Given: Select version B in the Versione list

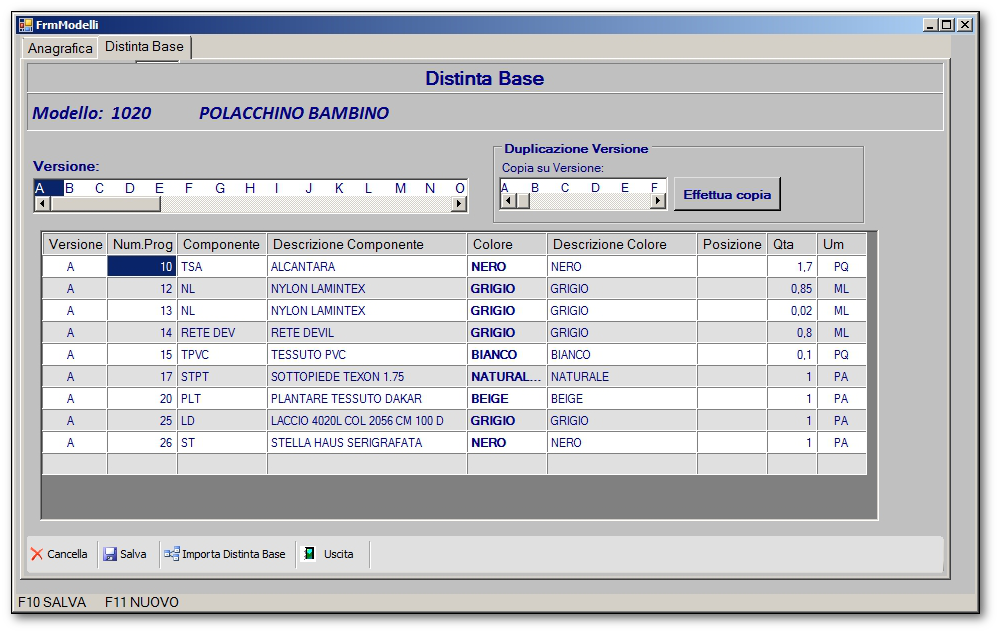Looking at the screenshot, I should [69, 188].
